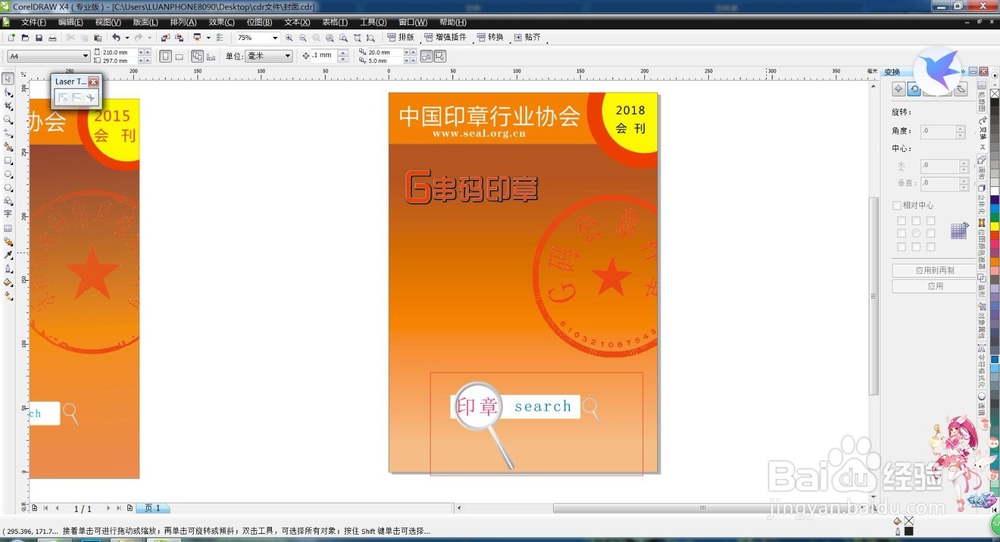
Task: Select the Polygon tool in toolbox
Action: pyautogui.click(x=8, y=187)
